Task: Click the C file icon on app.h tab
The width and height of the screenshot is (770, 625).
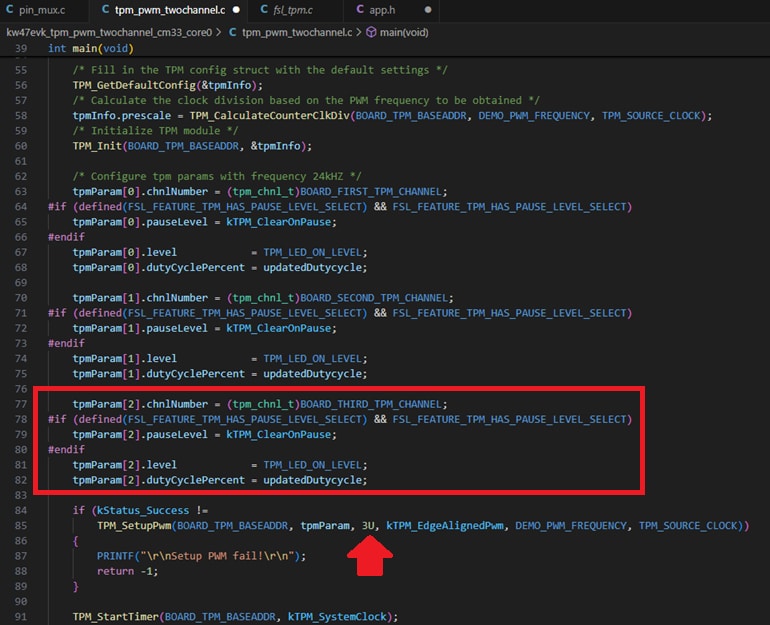Action: point(360,10)
